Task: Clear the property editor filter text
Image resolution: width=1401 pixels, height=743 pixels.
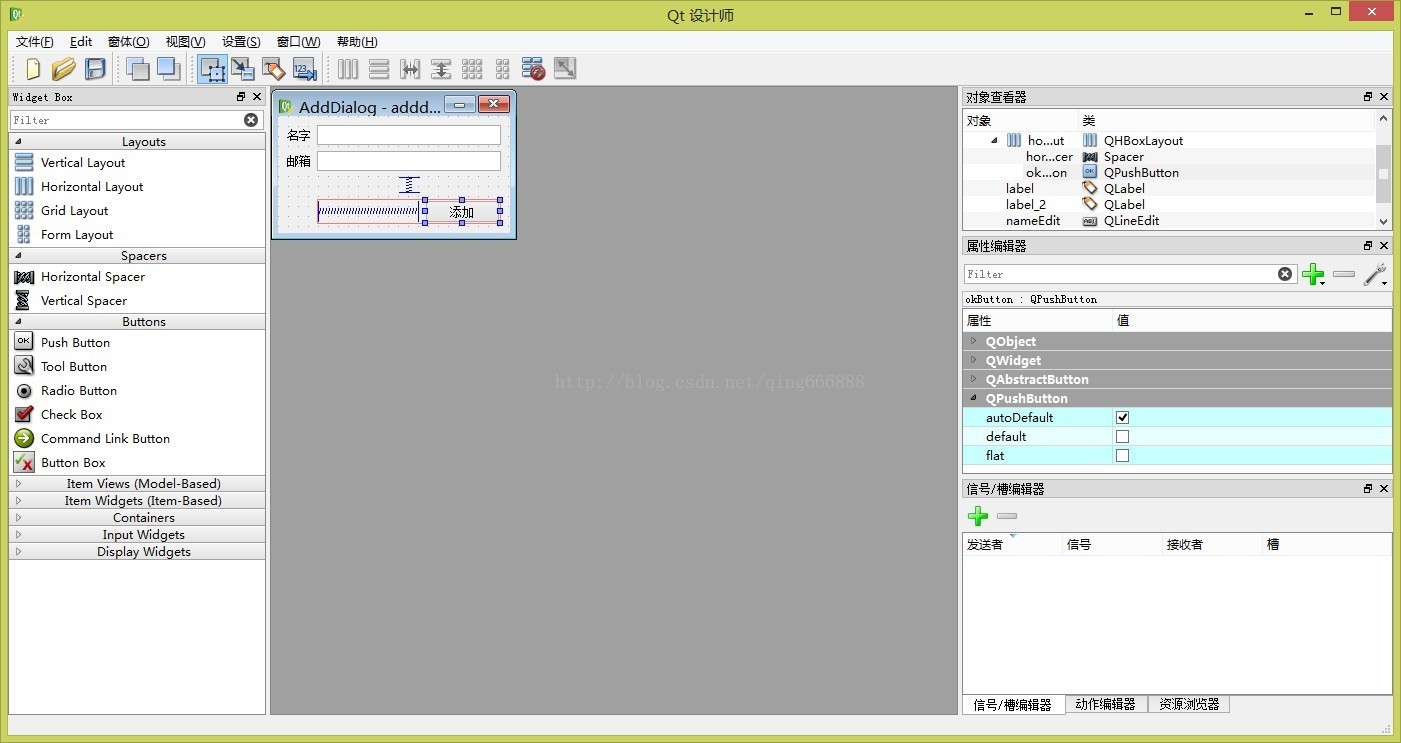Action: click(x=1285, y=274)
